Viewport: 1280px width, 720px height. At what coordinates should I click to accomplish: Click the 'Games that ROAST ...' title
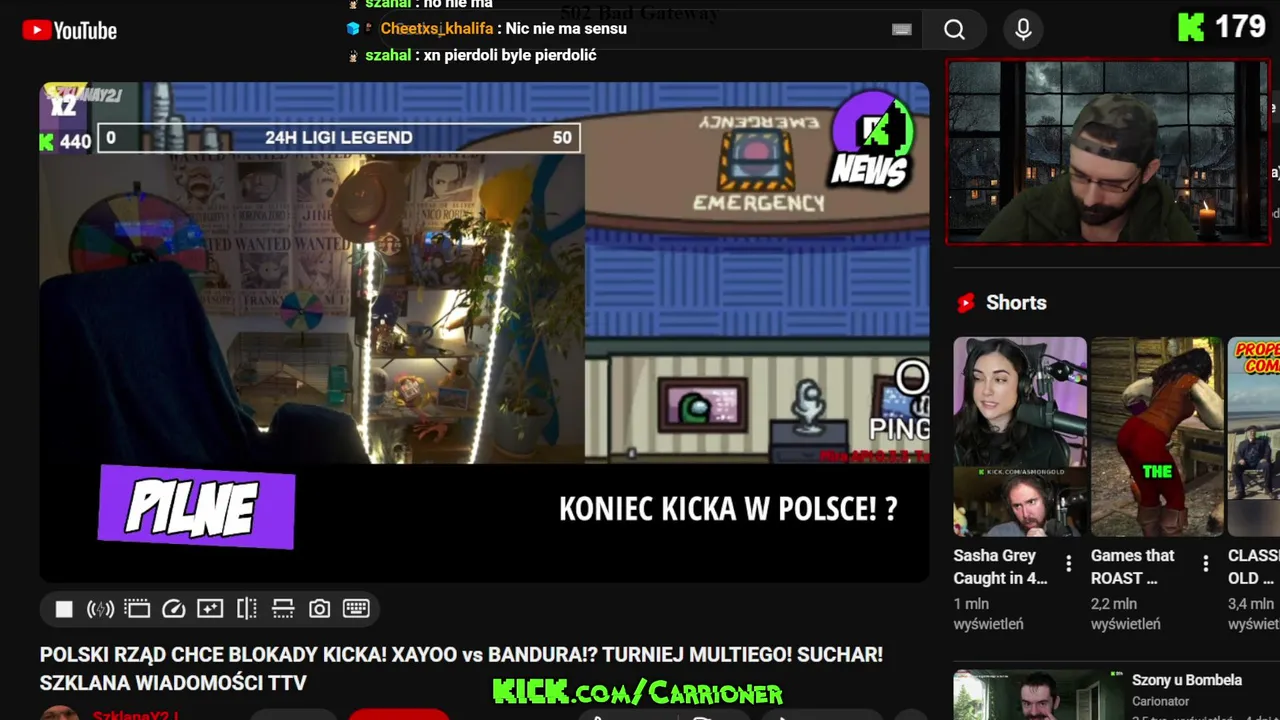pos(1134,567)
